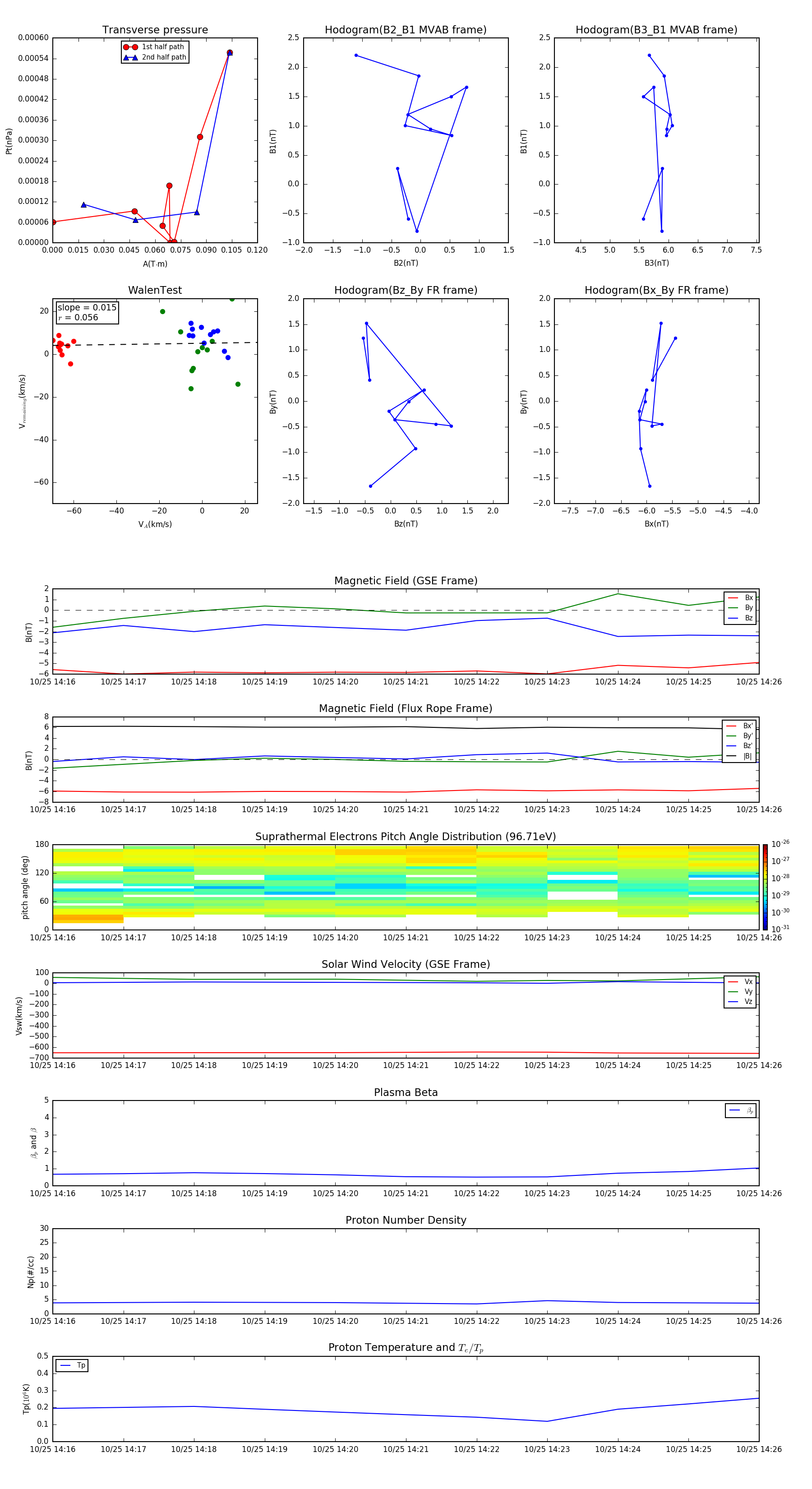Image resolution: width=812 pixels, height=1489 pixels.
Task: Click the 'Bz' legend entry in GSE plot
Action: pyautogui.click(x=740, y=618)
